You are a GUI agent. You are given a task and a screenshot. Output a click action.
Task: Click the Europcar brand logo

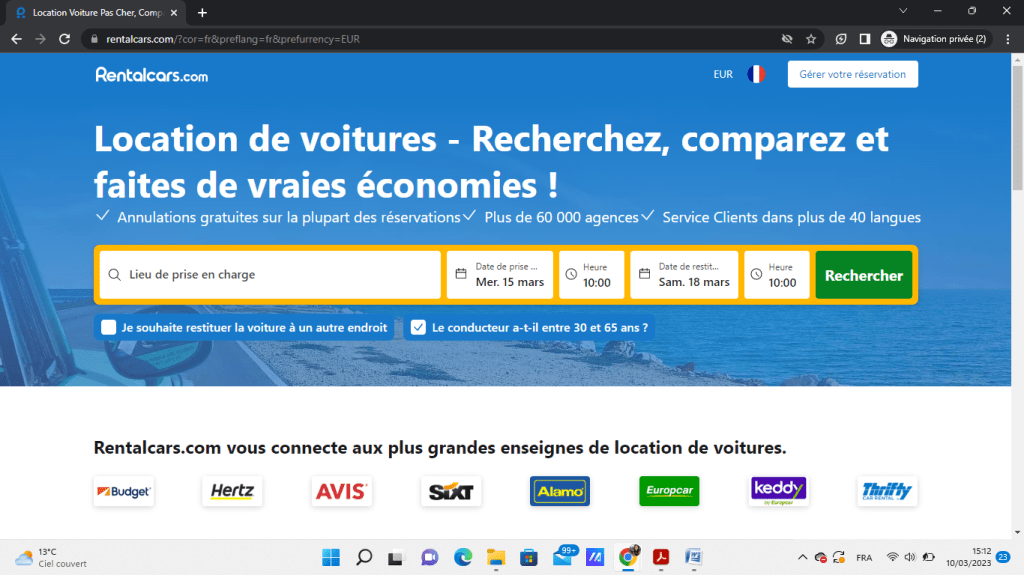click(x=669, y=491)
